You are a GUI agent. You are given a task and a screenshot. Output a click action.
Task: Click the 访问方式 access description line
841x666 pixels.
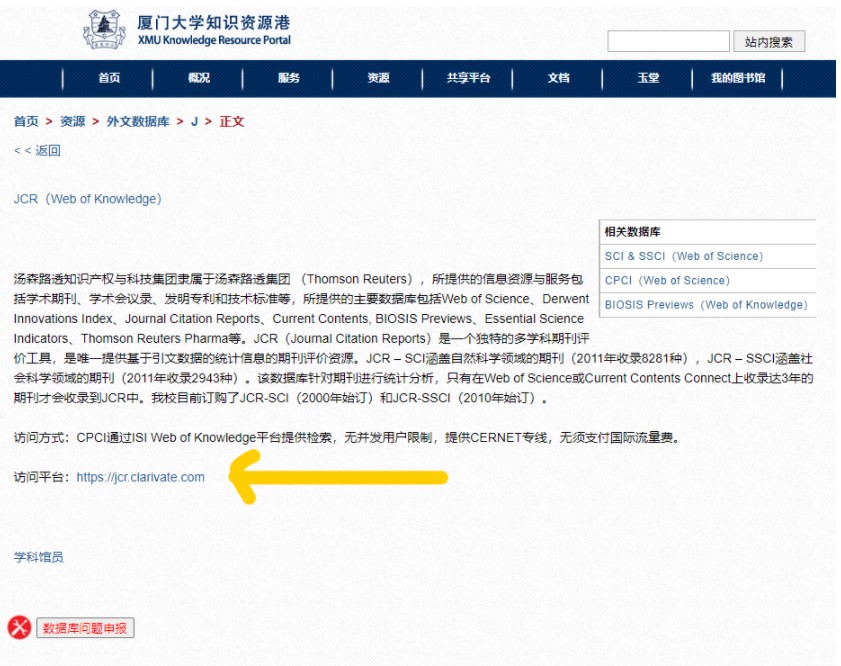click(347, 438)
